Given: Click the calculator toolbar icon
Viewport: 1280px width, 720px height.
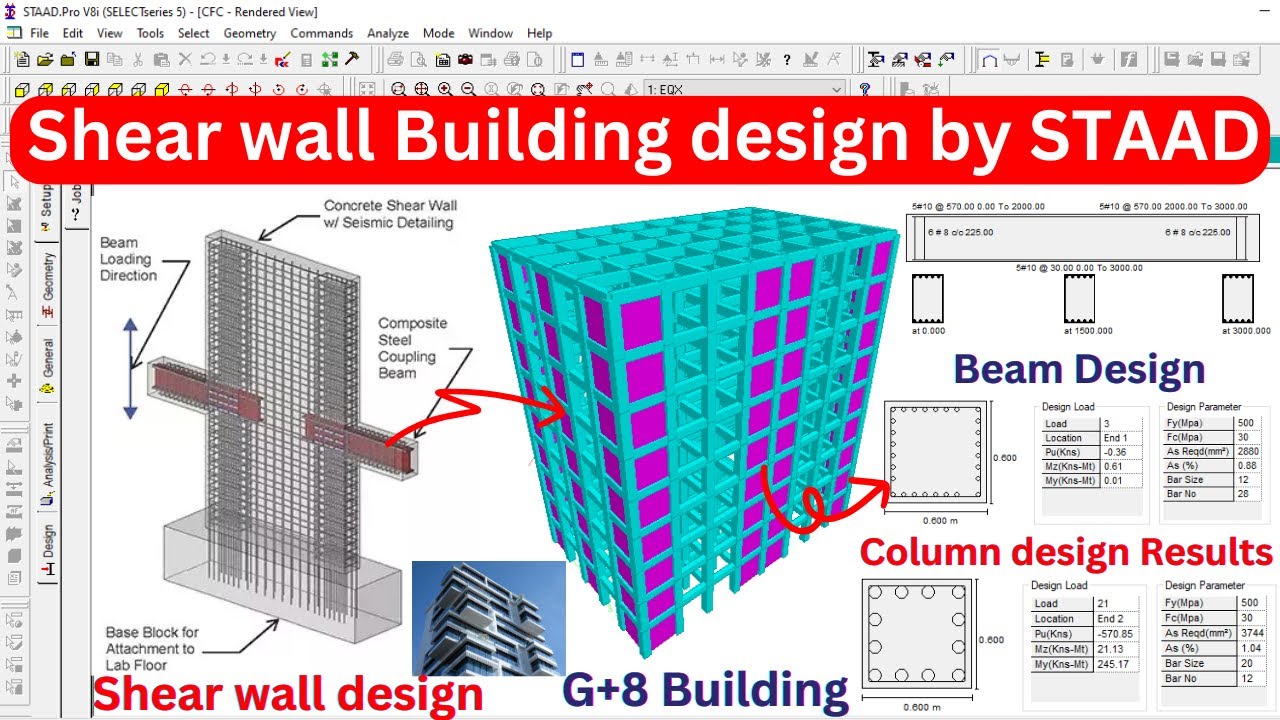Looking at the screenshot, I should pos(307,60).
